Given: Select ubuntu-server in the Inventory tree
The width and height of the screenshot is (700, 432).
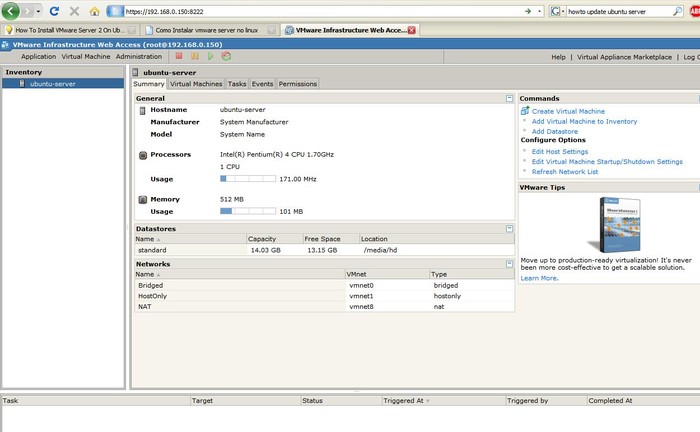Looking at the screenshot, I should tap(52, 84).
